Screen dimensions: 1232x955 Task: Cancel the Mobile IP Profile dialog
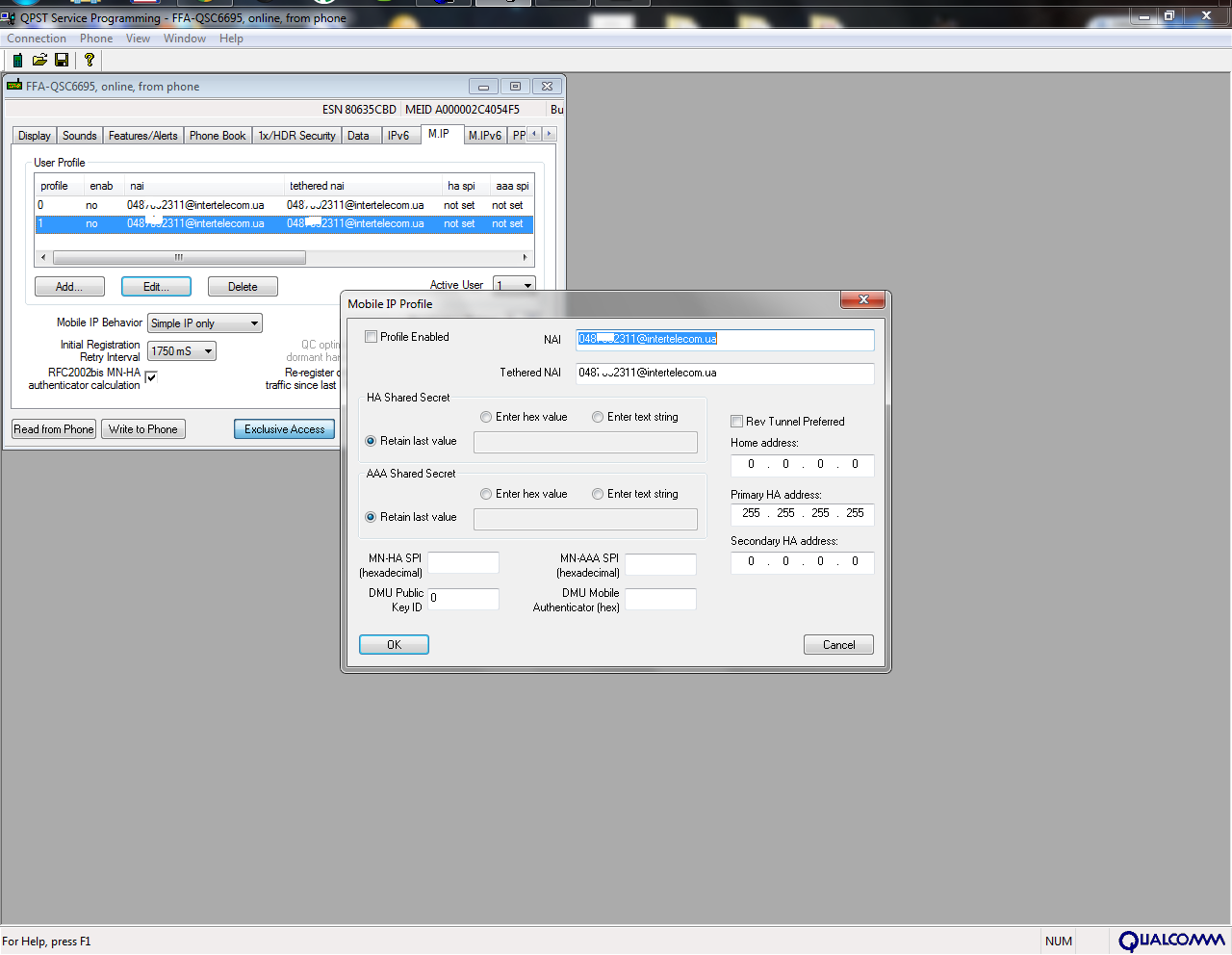tap(838, 645)
